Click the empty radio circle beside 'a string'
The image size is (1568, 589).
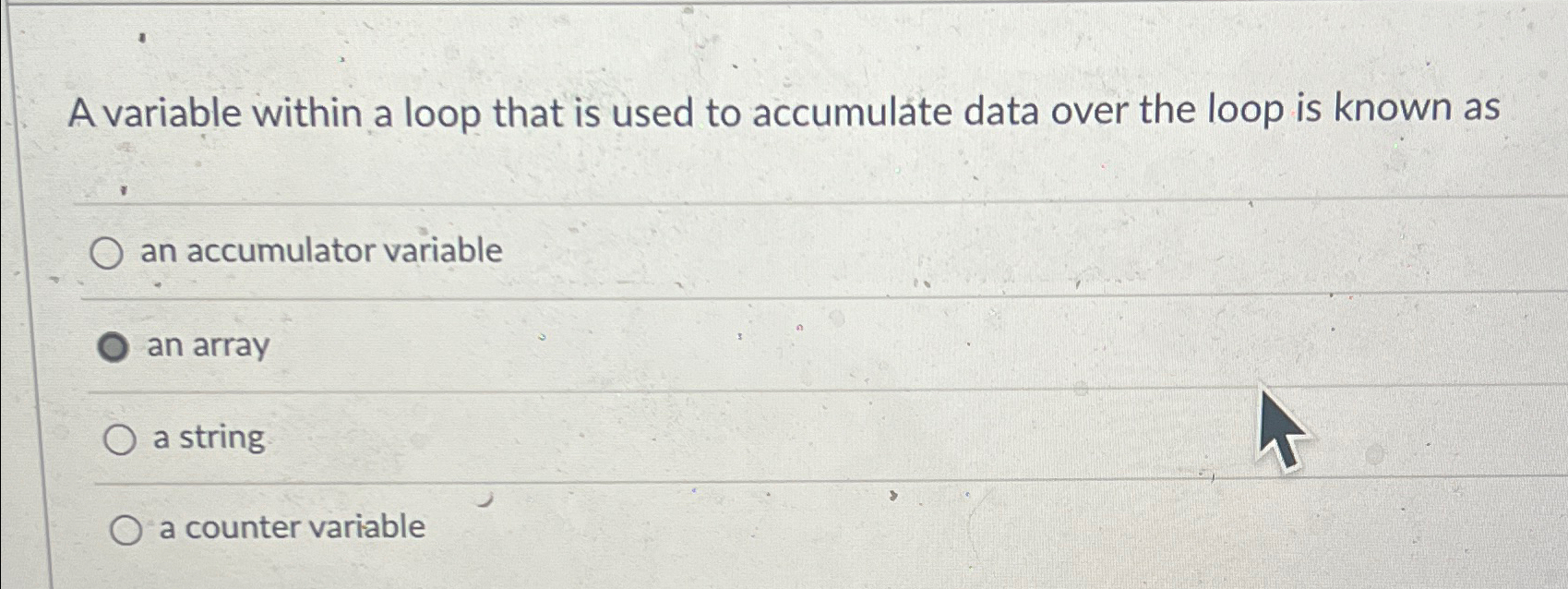[119, 439]
